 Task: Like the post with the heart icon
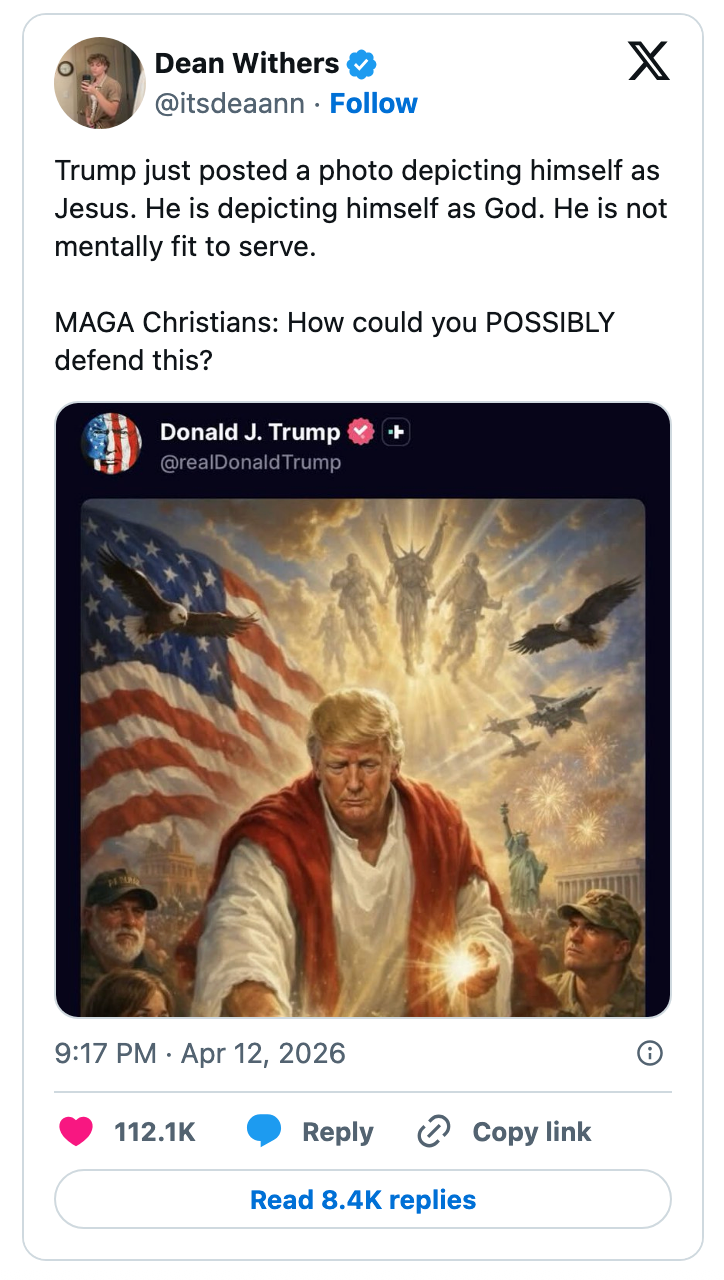[76, 1132]
